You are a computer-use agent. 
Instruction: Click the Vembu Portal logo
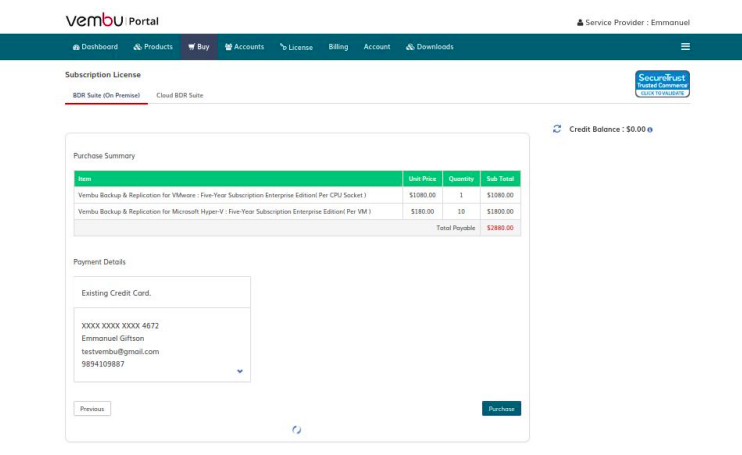coord(112,20)
